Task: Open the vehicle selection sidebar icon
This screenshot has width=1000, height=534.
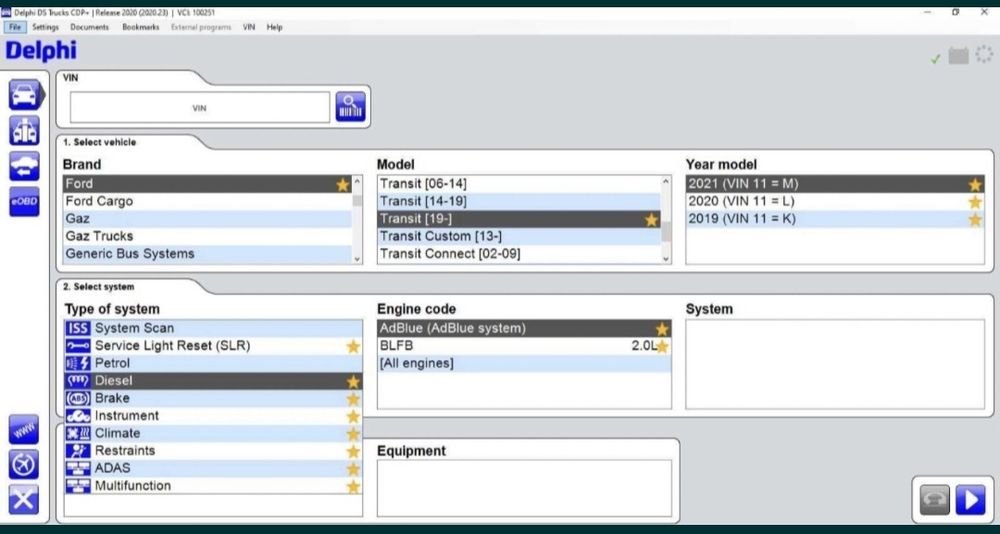Action: (25, 94)
